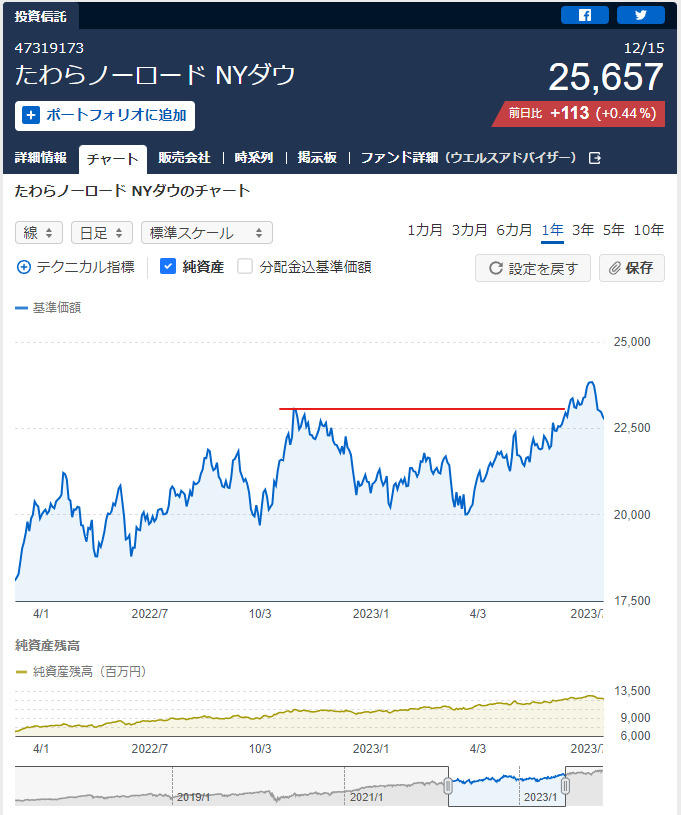Select the 3年 time range
The image size is (681, 815).
(x=583, y=230)
